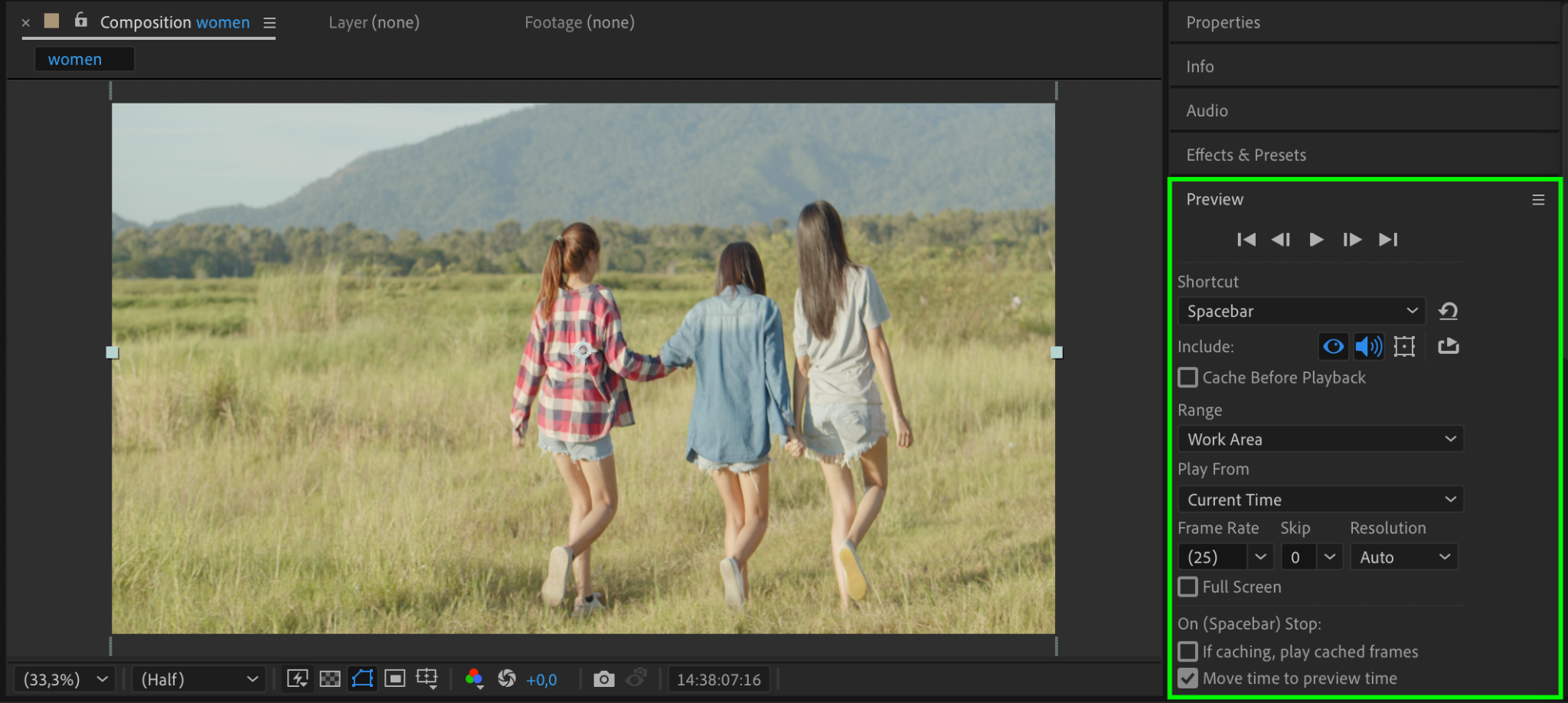Click the Skip value 0 field
The image size is (1568, 703).
(x=1299, y=557)
